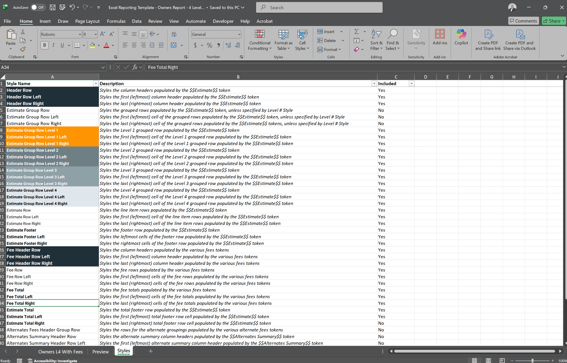
Task: Open the Style Name column filter dropdown
Action: tap(96, 84)
